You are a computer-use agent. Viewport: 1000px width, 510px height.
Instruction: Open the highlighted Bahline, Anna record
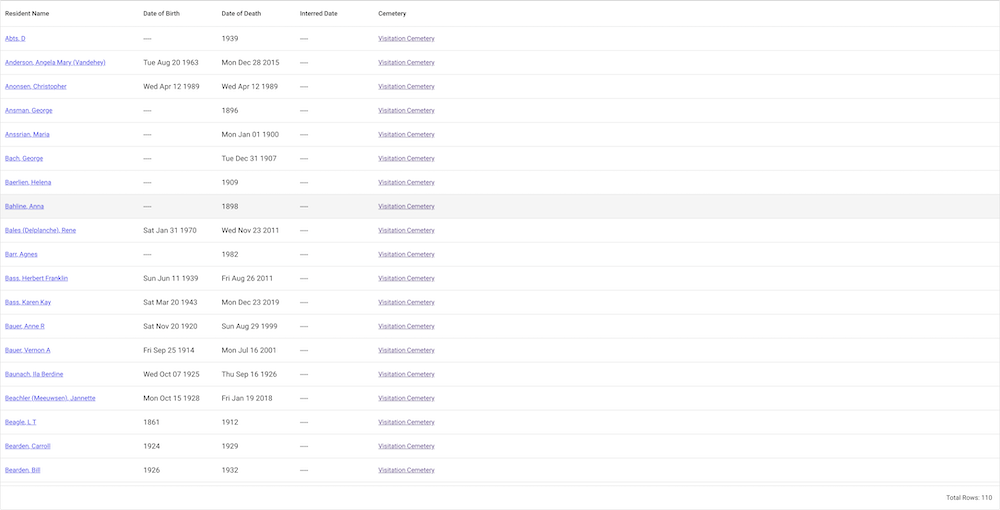tap(24, 206)
